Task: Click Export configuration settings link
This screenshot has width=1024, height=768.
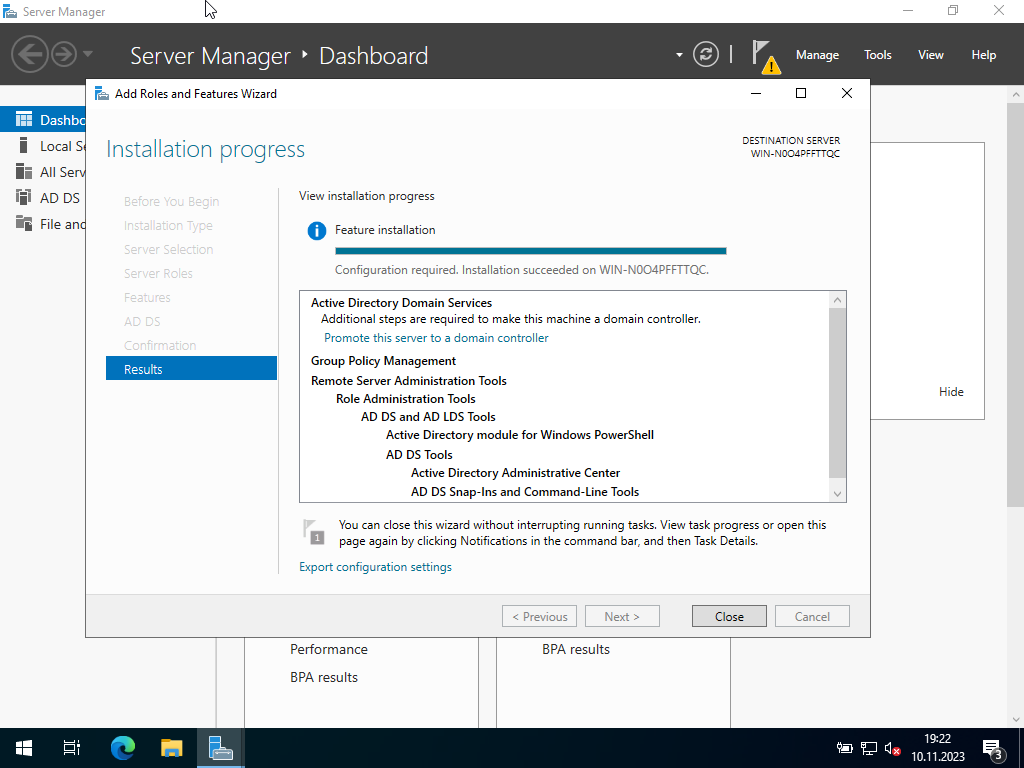Action: click(376, 567)
